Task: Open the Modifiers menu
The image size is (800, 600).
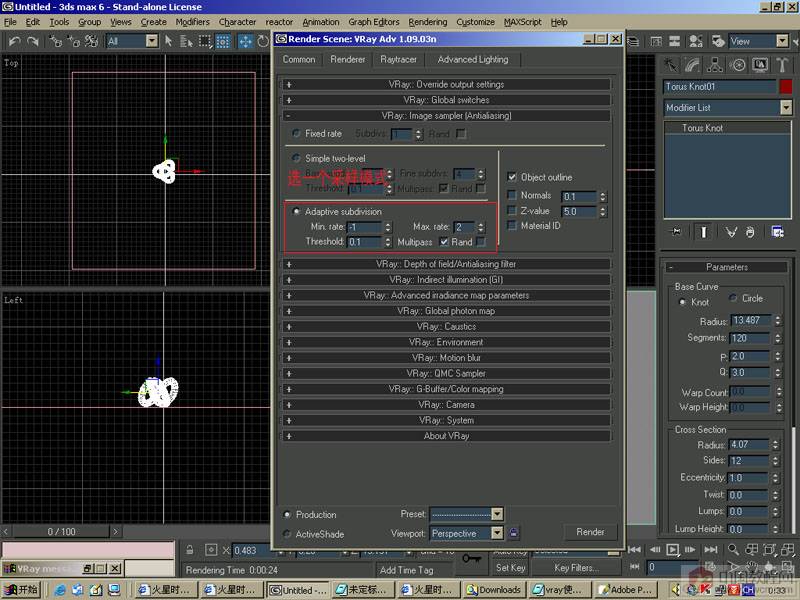Action: (x=192, y=22)
